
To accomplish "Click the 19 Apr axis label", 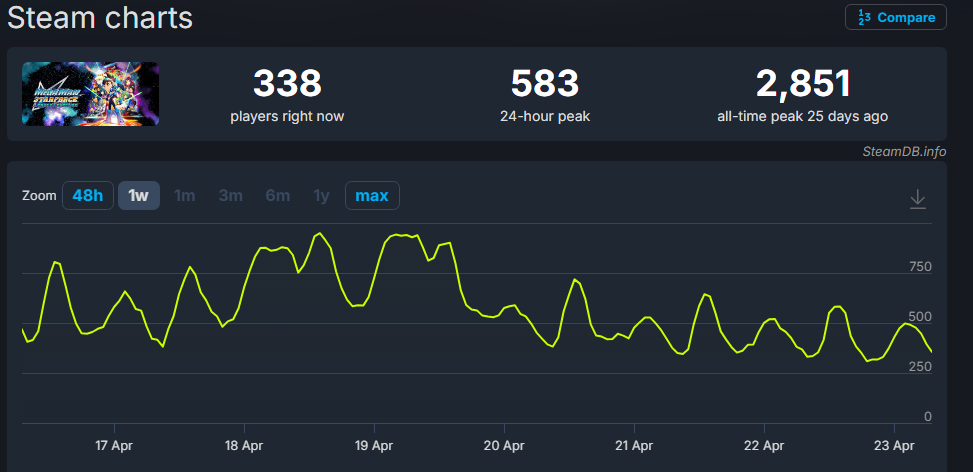I will 374,445.
